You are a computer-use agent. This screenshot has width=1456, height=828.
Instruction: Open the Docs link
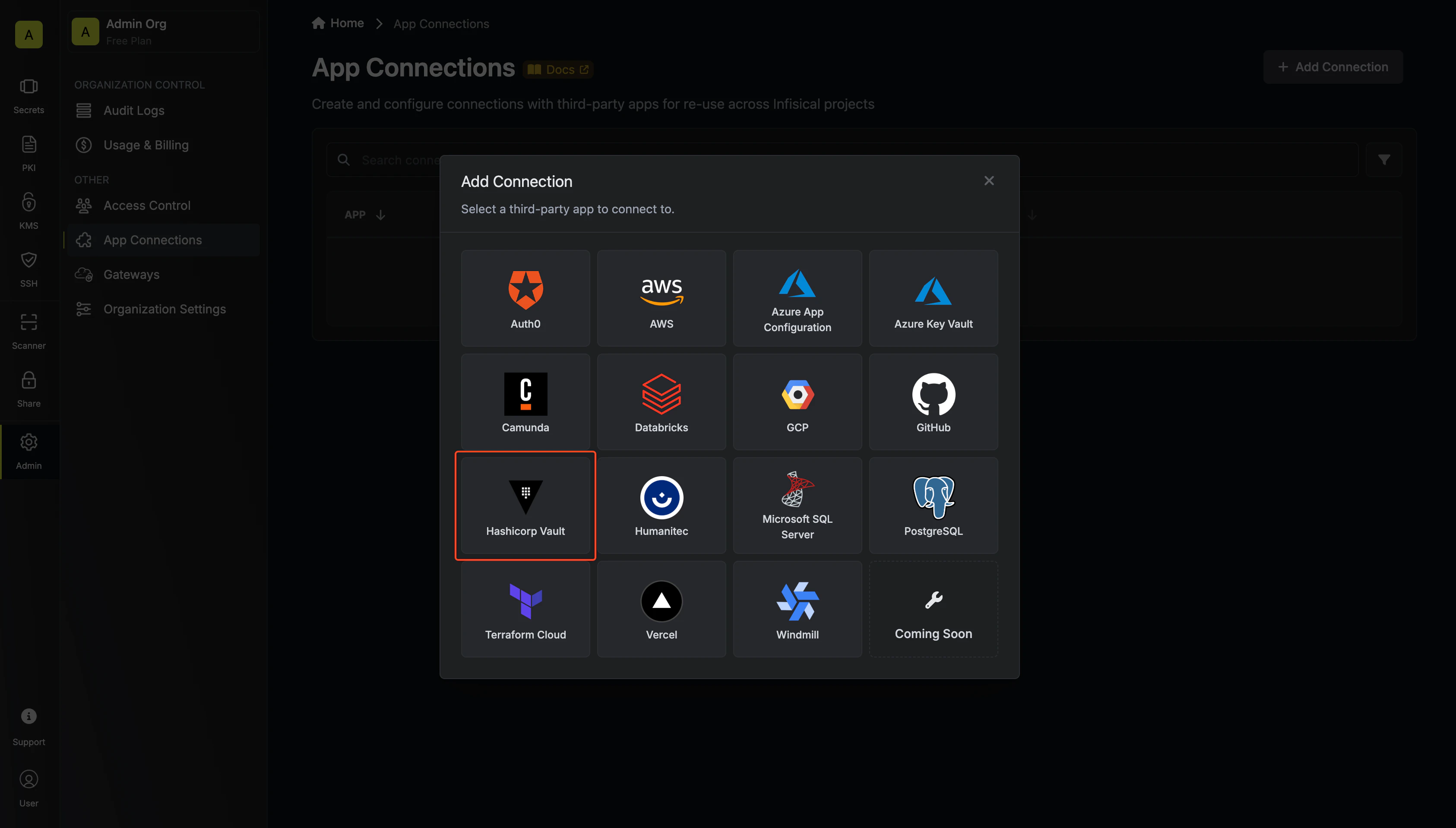[558, 70]
